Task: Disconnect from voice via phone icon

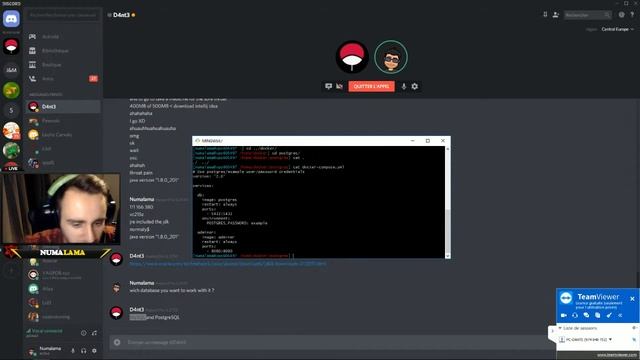Action: point(94,333)
